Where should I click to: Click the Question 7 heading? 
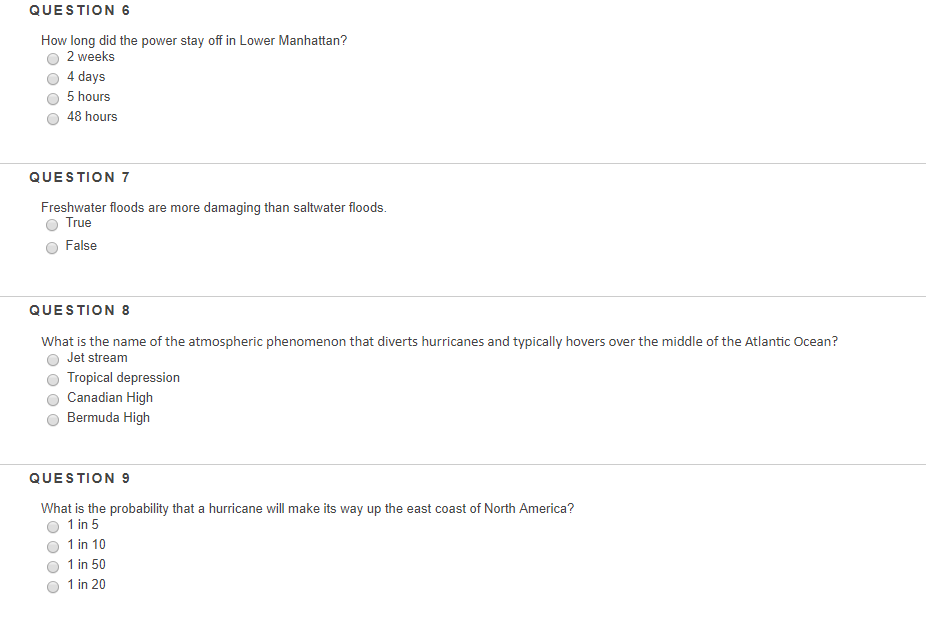[80, 177]
